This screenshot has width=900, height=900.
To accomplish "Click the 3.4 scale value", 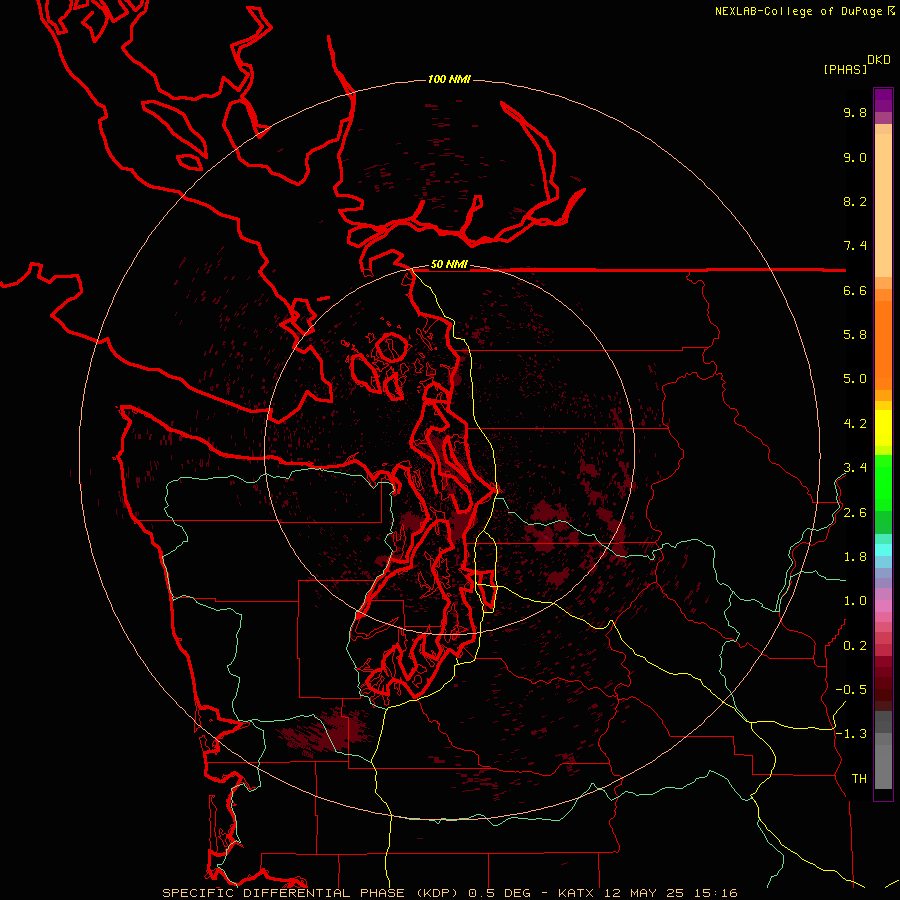I will click(855, 468).
